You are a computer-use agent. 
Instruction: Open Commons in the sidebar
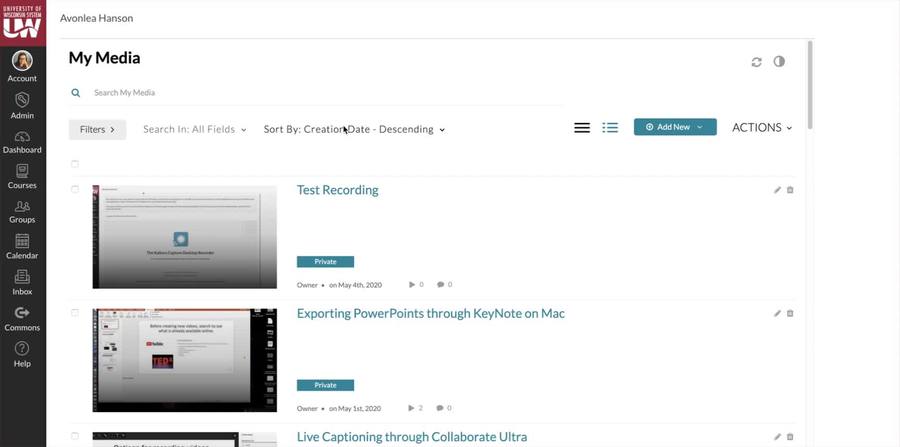point(22,318)
